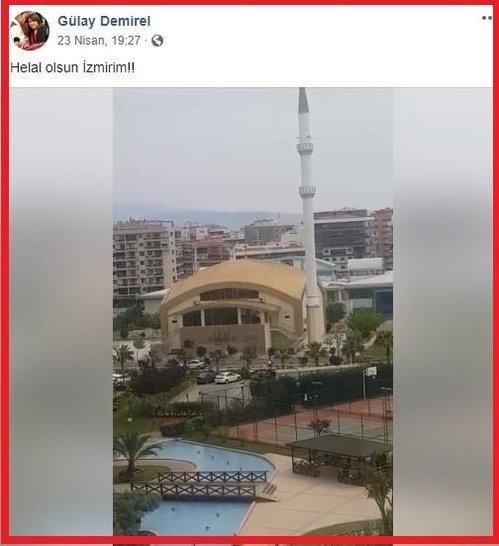Play the mosque video in the post

tap(253, 312)
